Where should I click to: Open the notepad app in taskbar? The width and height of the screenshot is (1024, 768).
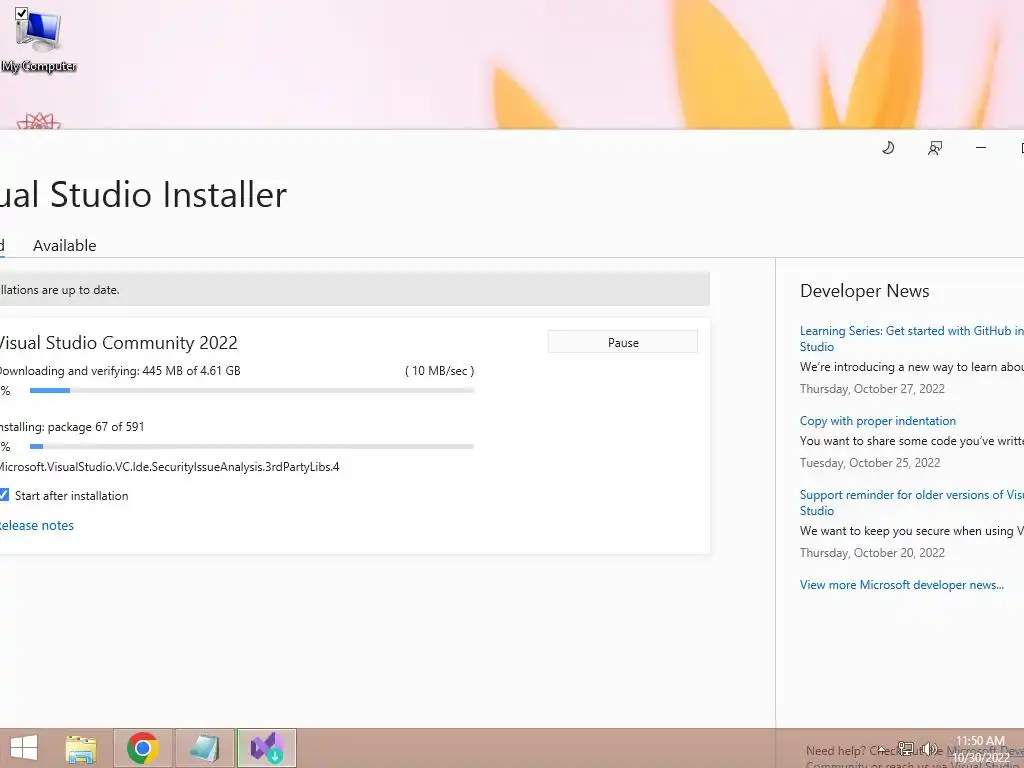pyautogui.click(x=204, y=748)
